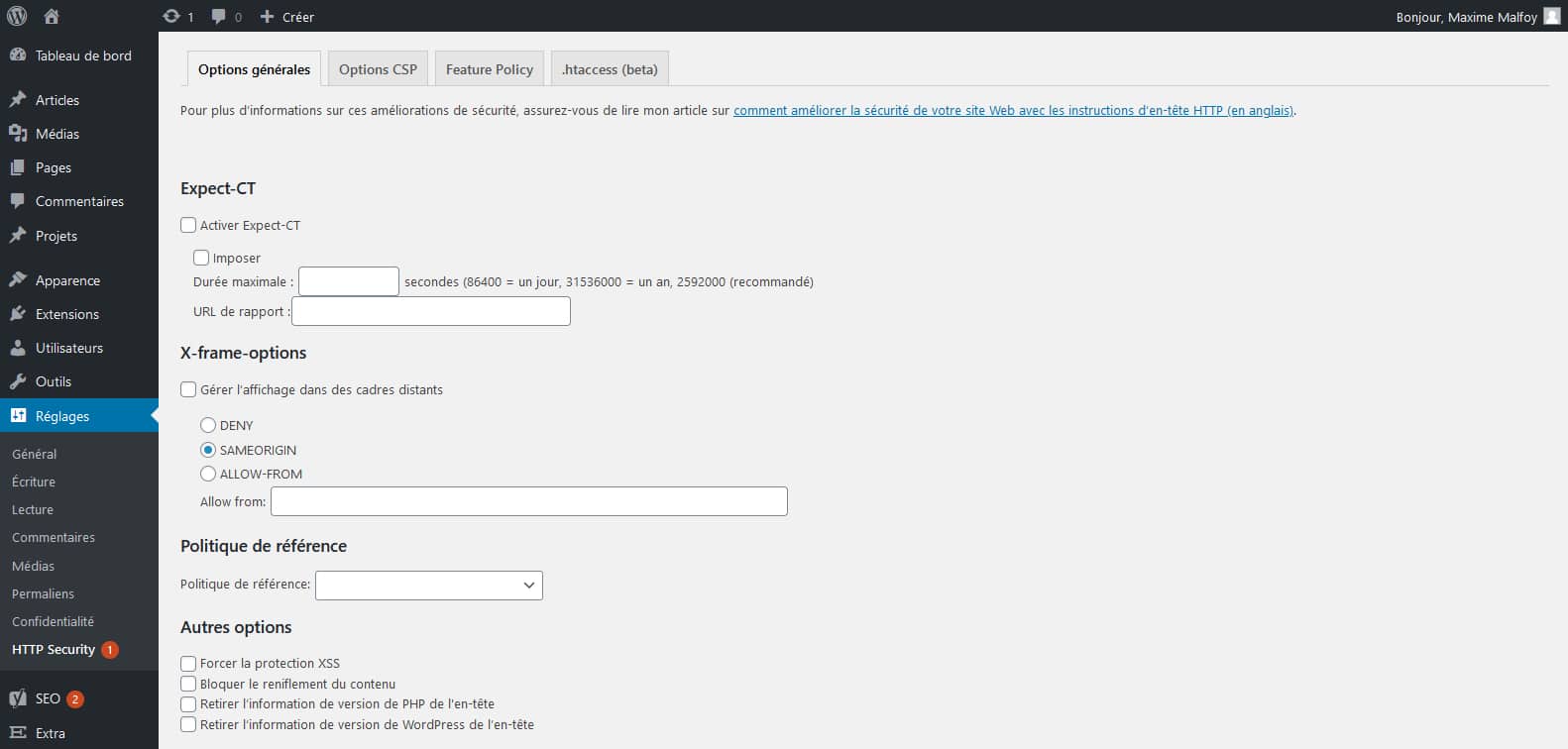Open the Médias settings submenu
The image size is (1568, 749).
[34, 566]
